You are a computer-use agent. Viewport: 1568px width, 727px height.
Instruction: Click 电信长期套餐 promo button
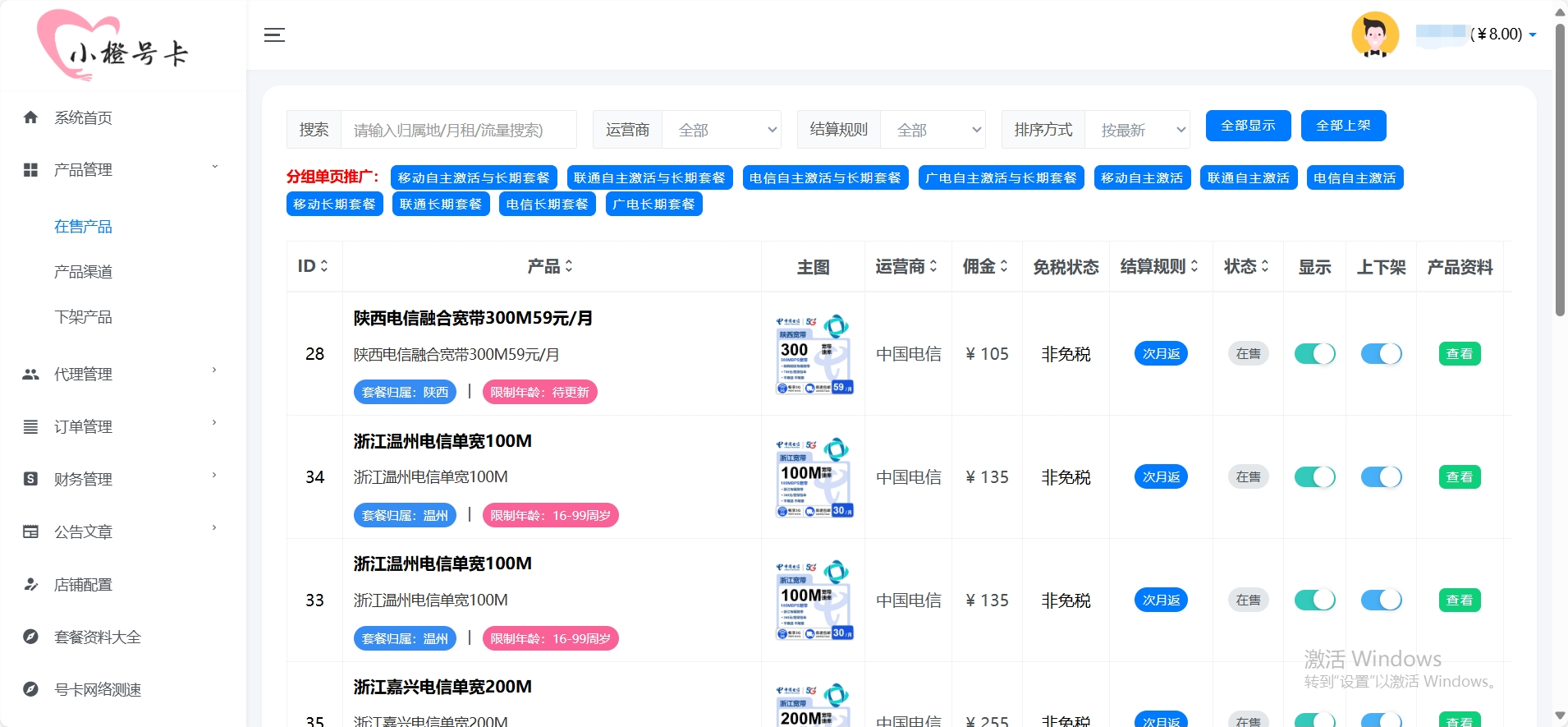pyautogui.click(x=547, y=204)
